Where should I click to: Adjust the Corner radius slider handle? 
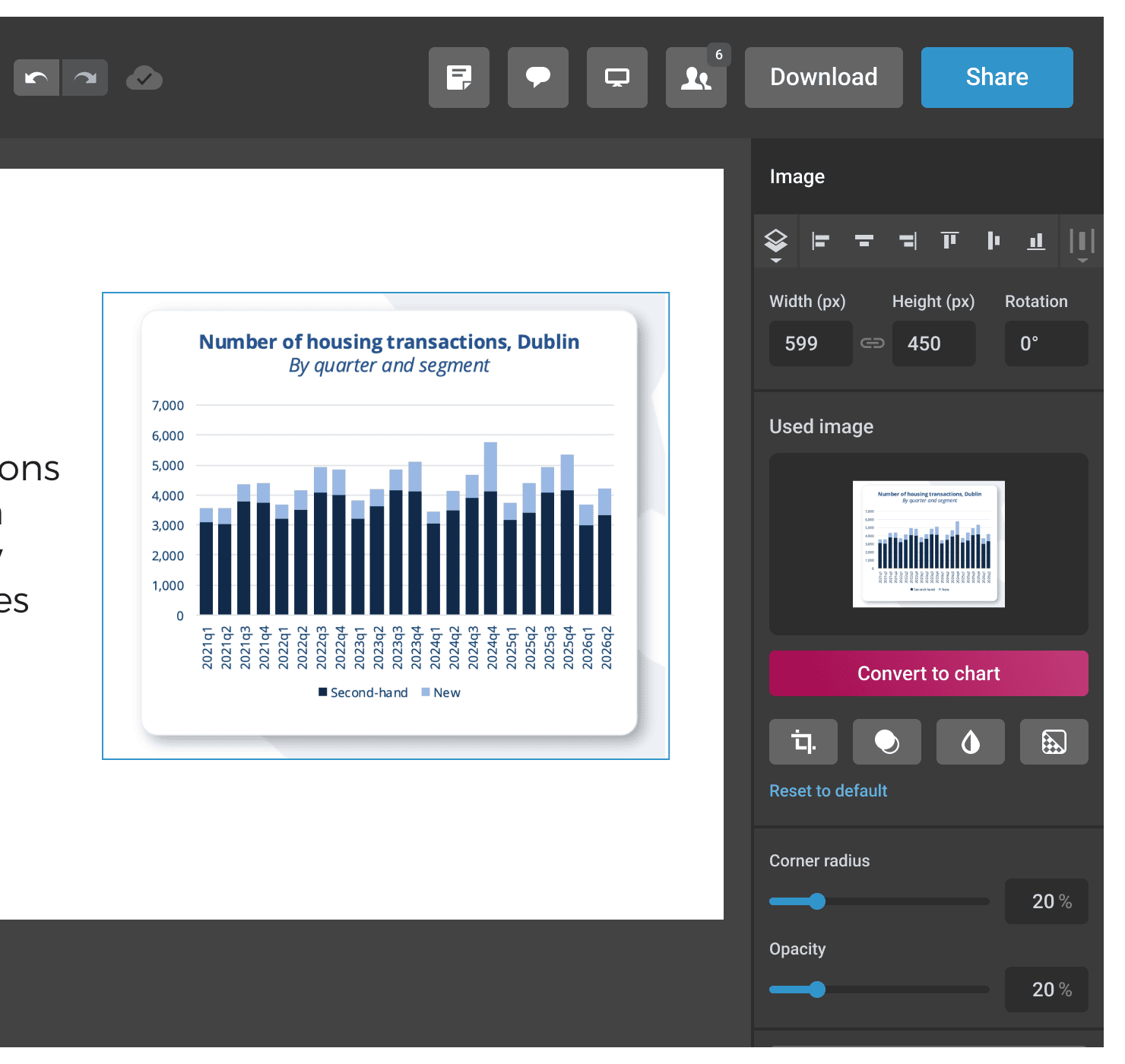[x=817, y=901]
